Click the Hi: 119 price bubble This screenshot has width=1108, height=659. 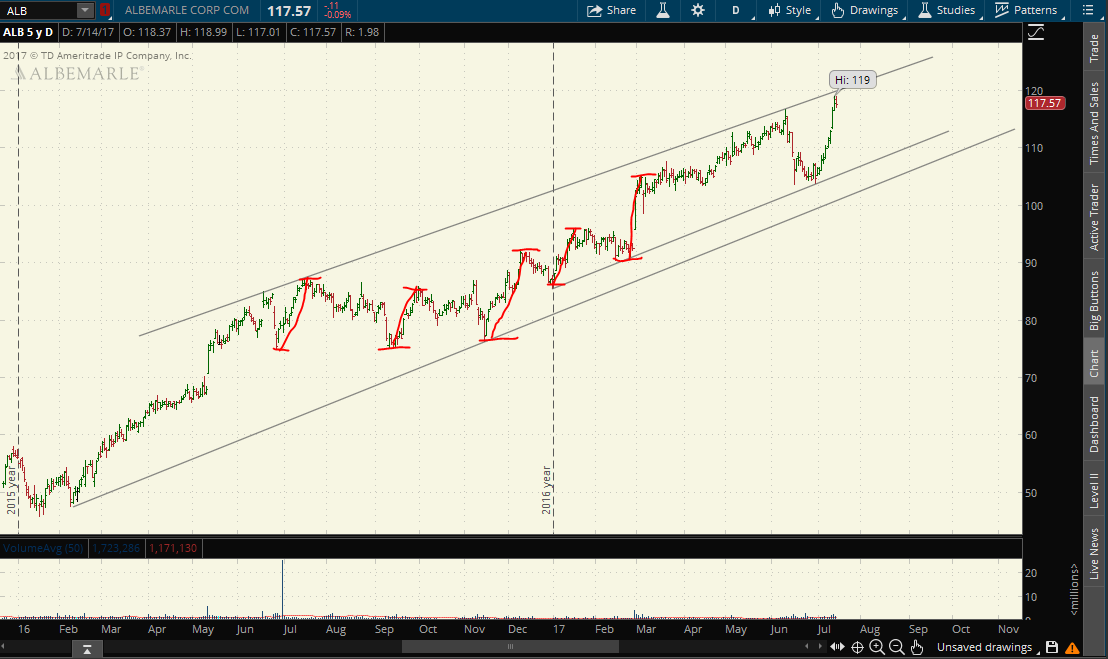[x=852, y=80]
